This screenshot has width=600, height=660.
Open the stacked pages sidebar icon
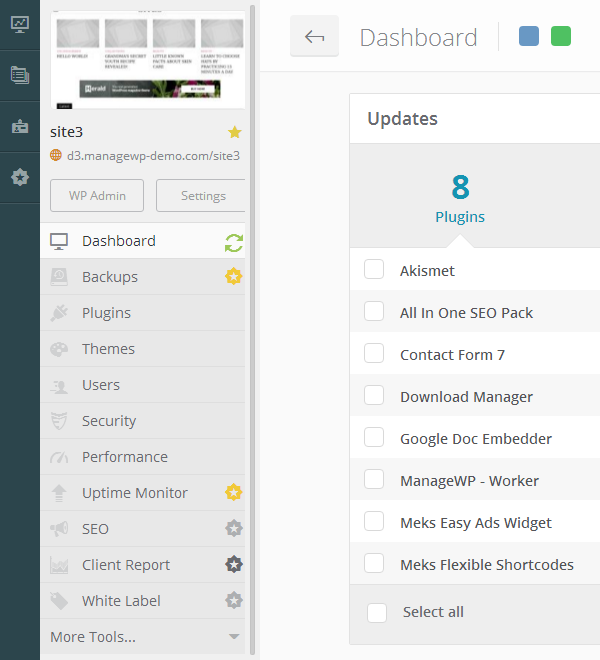tap(20, 75)
